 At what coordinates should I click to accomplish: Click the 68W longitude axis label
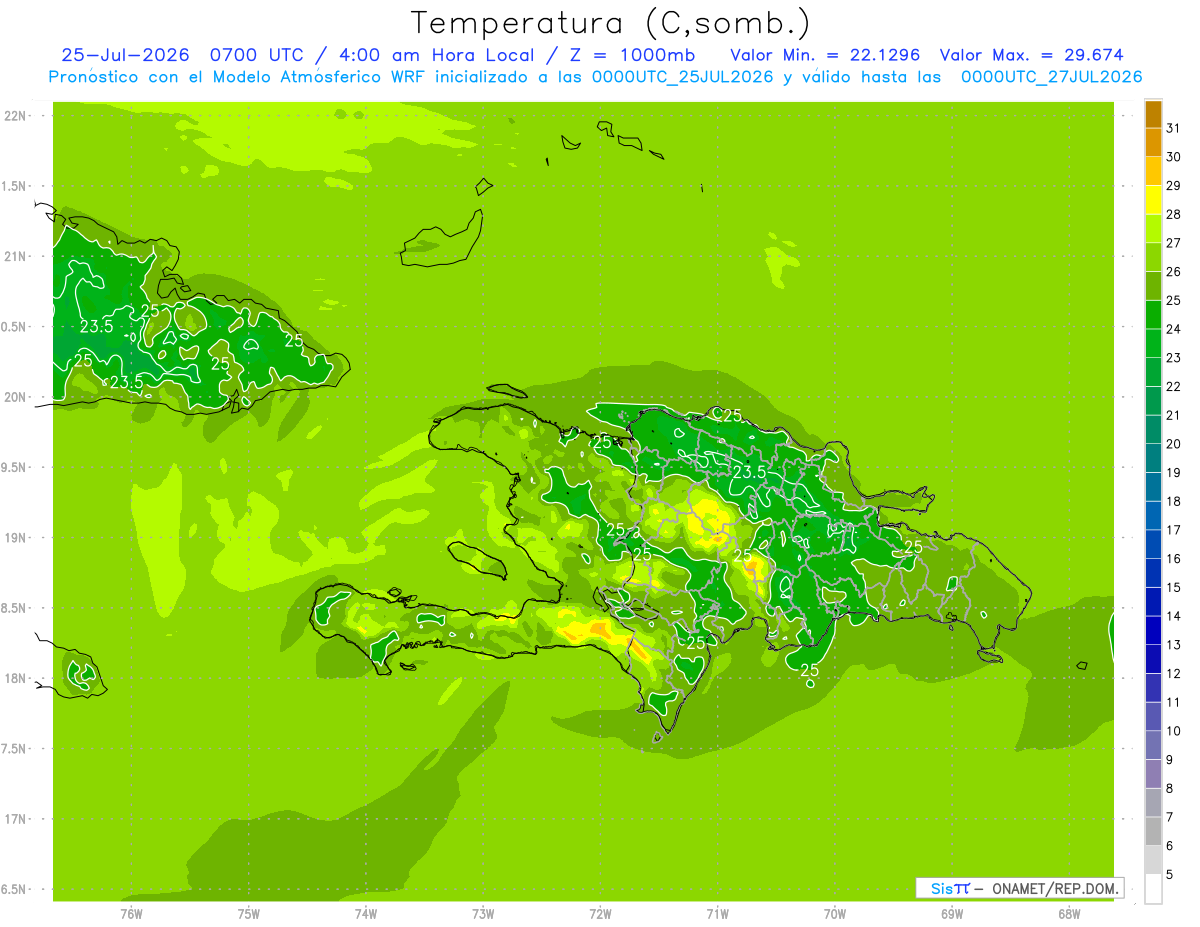click(1069, 914)
